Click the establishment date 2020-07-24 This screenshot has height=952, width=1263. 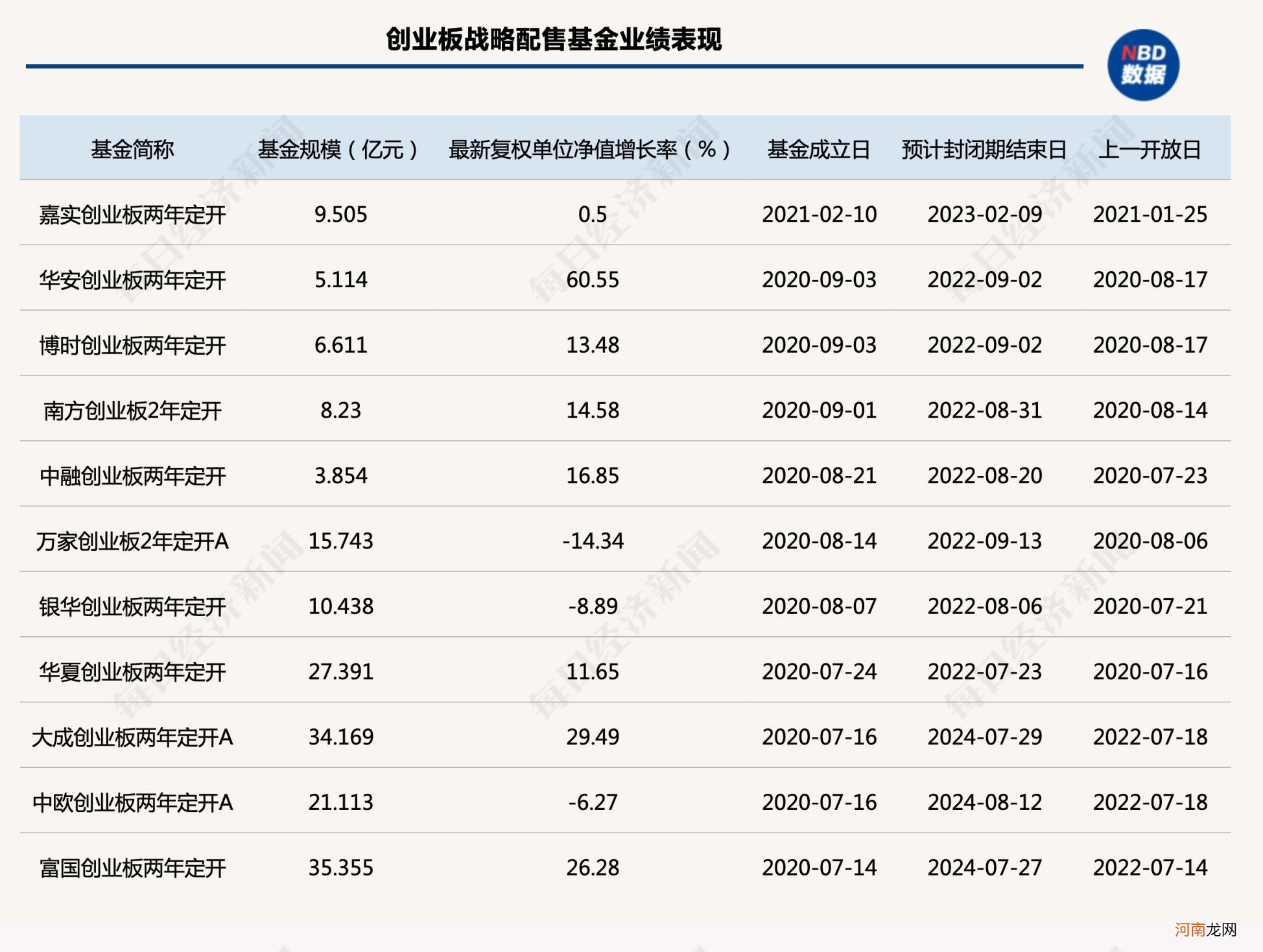click(819, 672)
